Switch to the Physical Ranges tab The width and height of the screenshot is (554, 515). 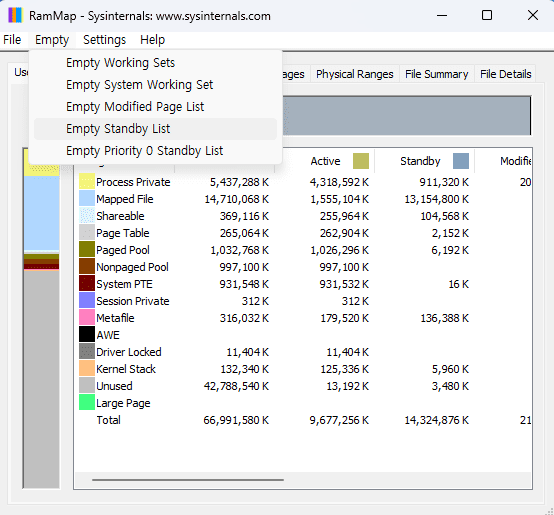point(354,74)
